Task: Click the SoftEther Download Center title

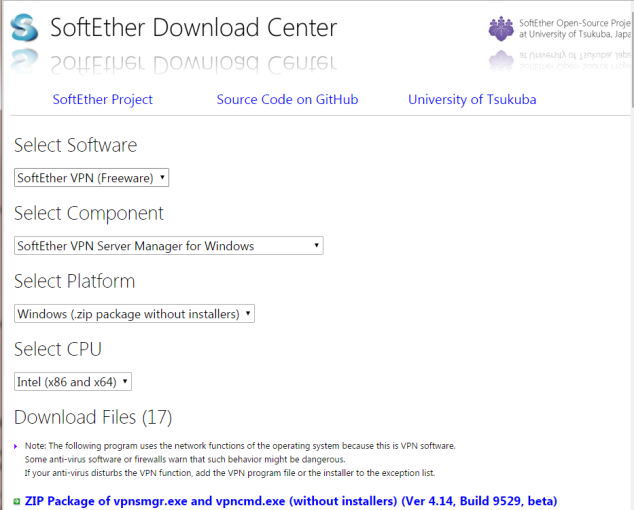Action: (x=193, y=28)
